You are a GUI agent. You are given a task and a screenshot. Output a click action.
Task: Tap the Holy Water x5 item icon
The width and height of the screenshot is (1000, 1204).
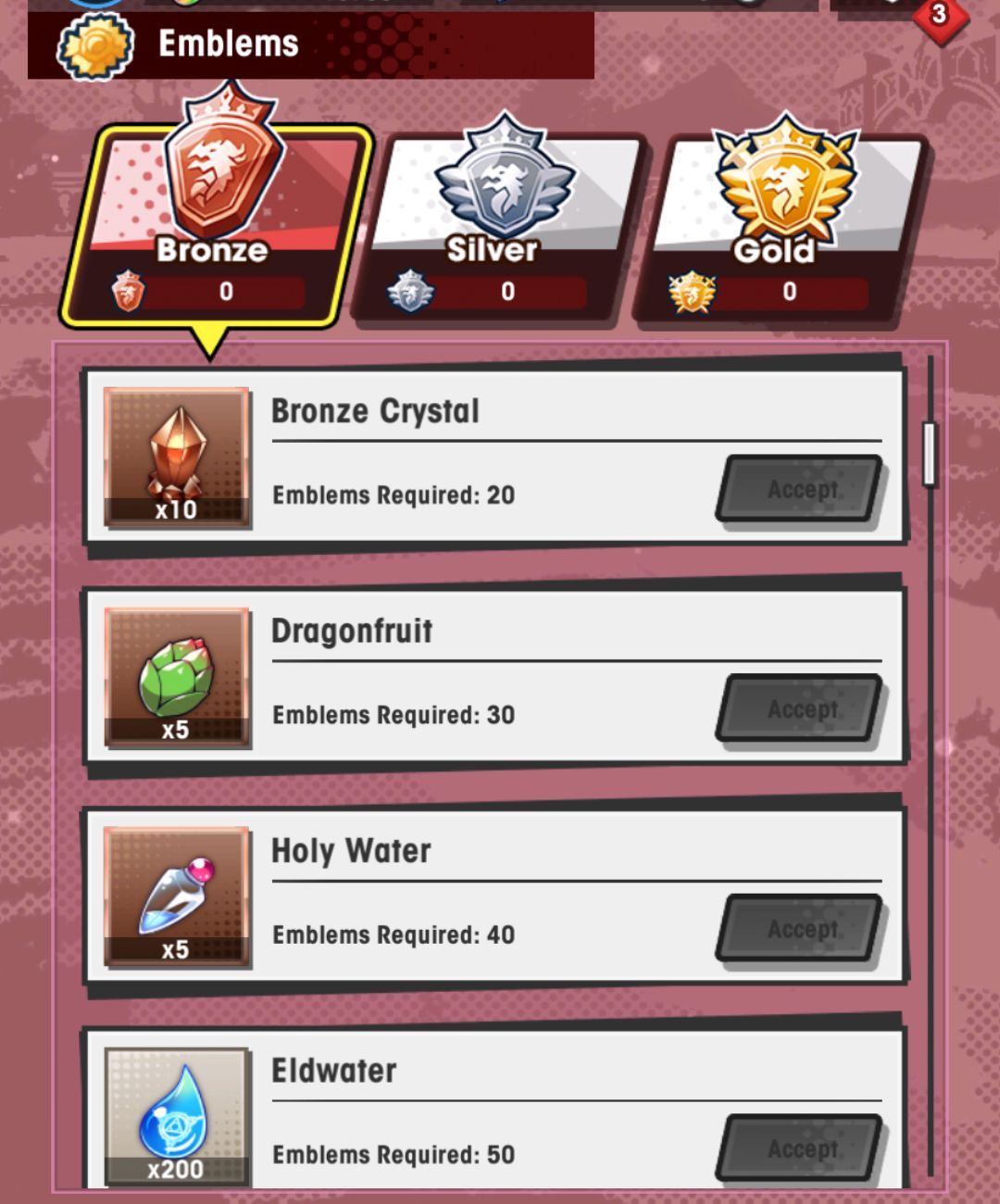(176, 897)
